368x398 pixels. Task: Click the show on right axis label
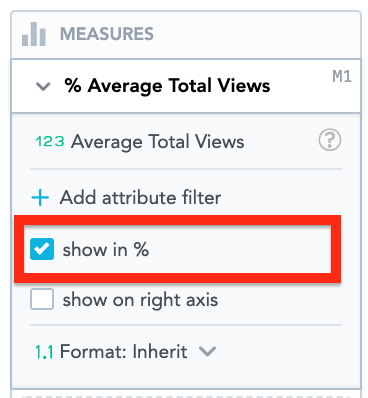(x=140, y=300)
